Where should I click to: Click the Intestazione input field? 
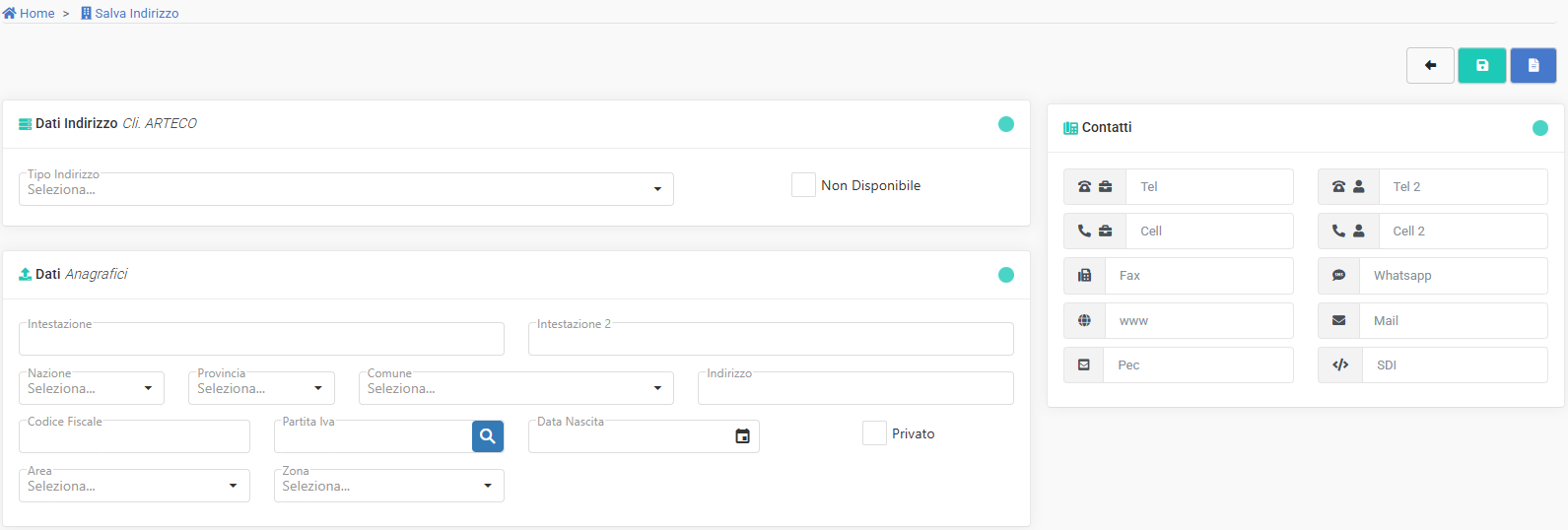tap(261, 339)
